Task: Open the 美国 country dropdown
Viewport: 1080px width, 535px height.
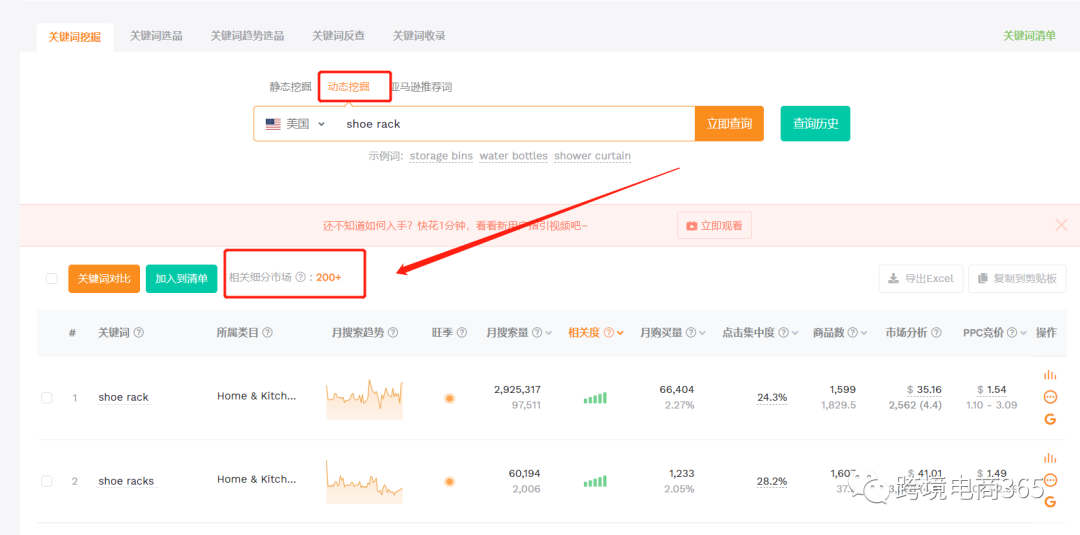Action: tap(295, 124)
